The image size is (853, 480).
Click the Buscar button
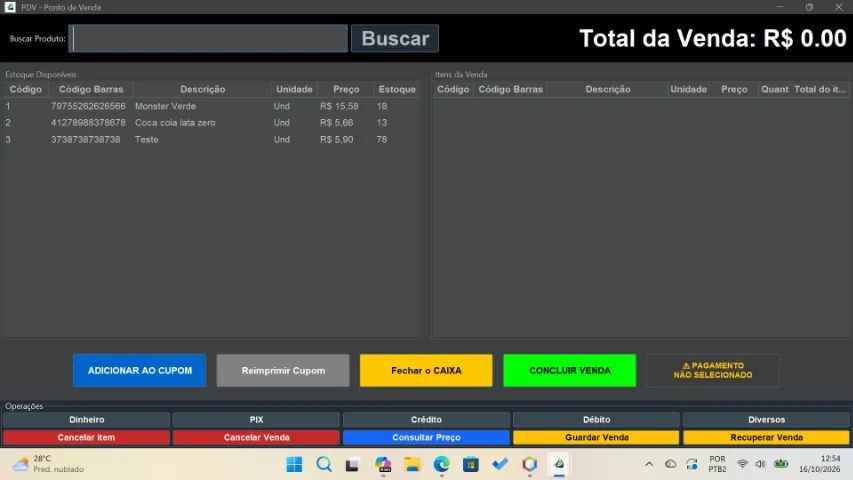(395, 39)
